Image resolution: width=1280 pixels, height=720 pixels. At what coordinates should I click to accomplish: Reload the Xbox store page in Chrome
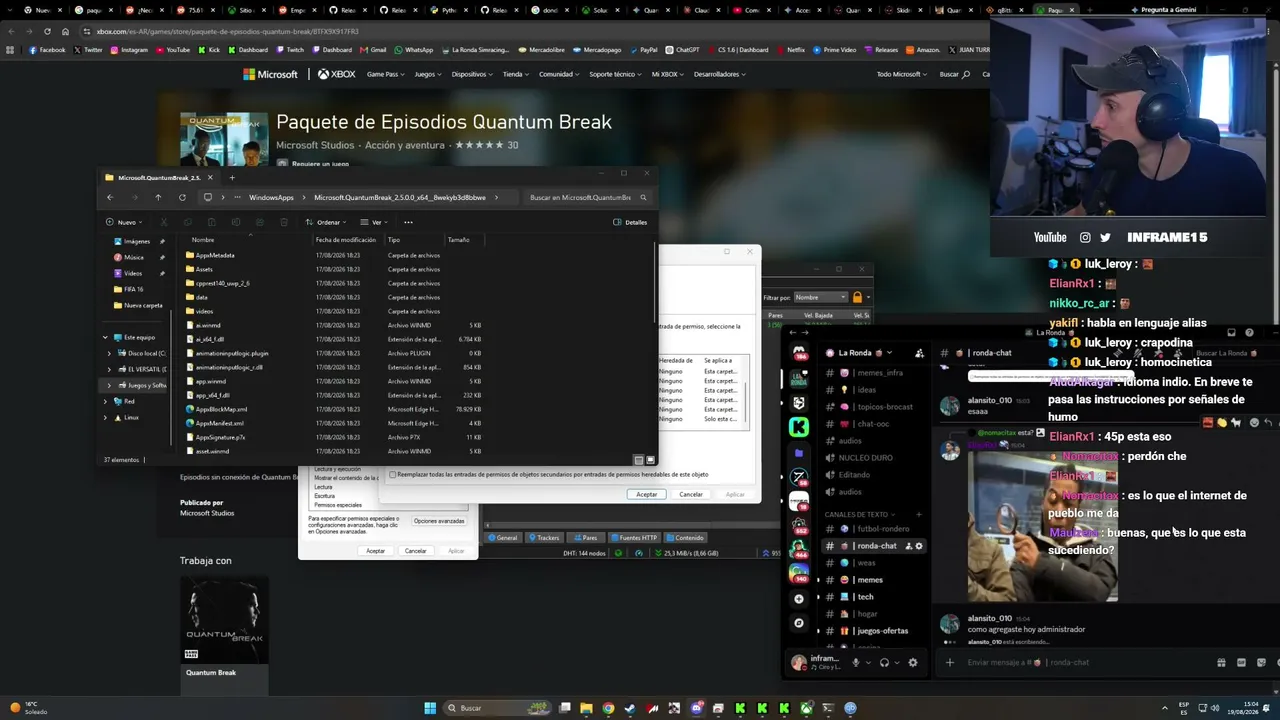click(x=46, y=31)
